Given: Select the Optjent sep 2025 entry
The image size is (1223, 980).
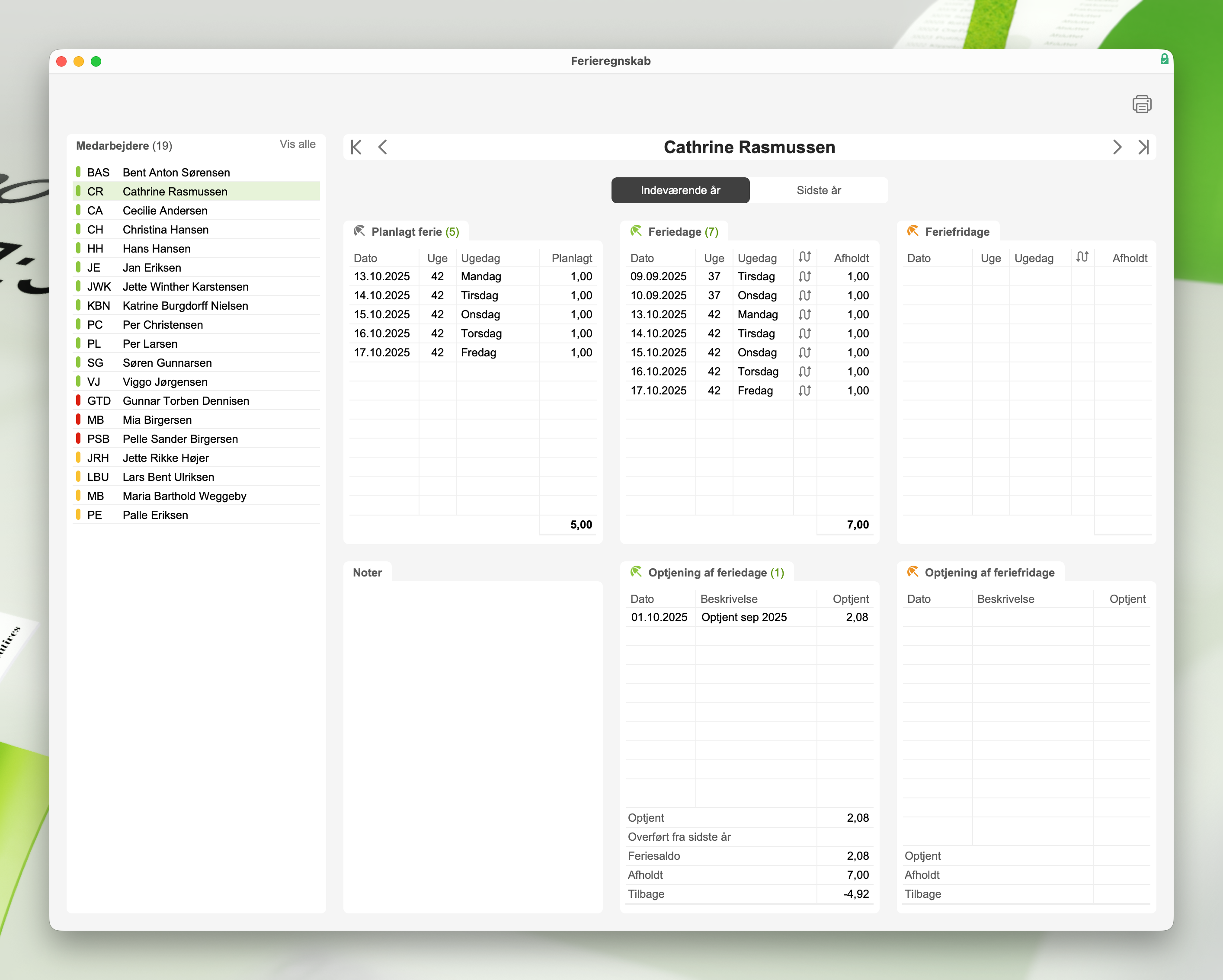Looking at the screenshot, I should (x=744, y=618).
